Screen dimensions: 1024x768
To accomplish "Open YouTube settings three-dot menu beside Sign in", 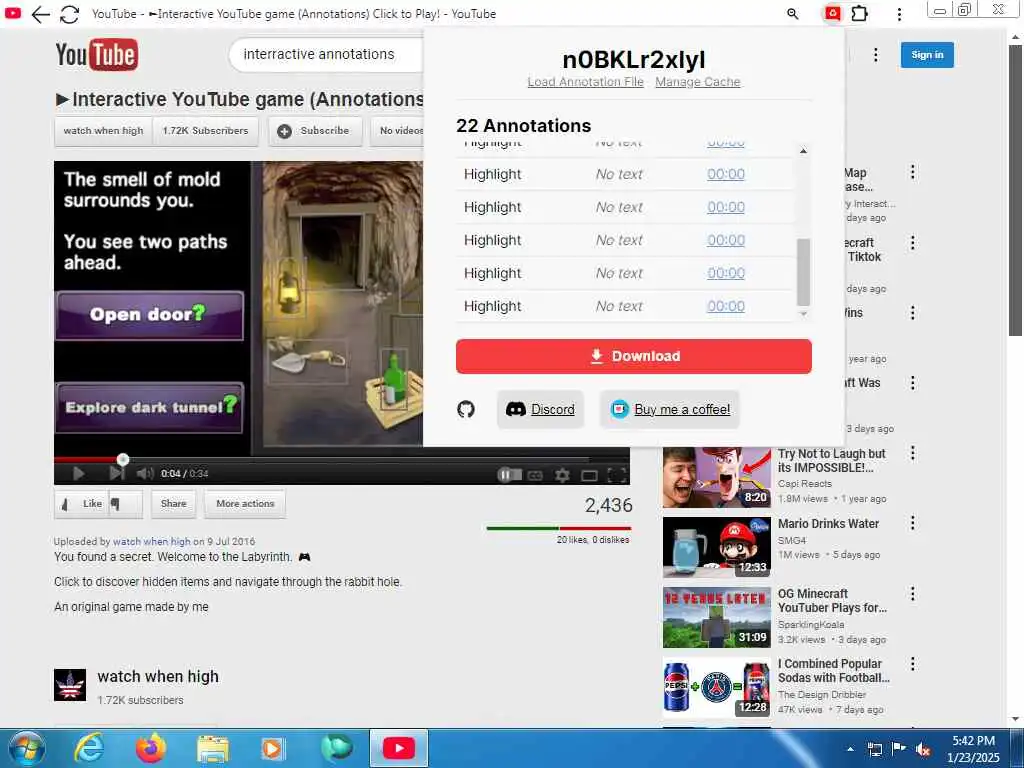I will click(x=876, y=55).
